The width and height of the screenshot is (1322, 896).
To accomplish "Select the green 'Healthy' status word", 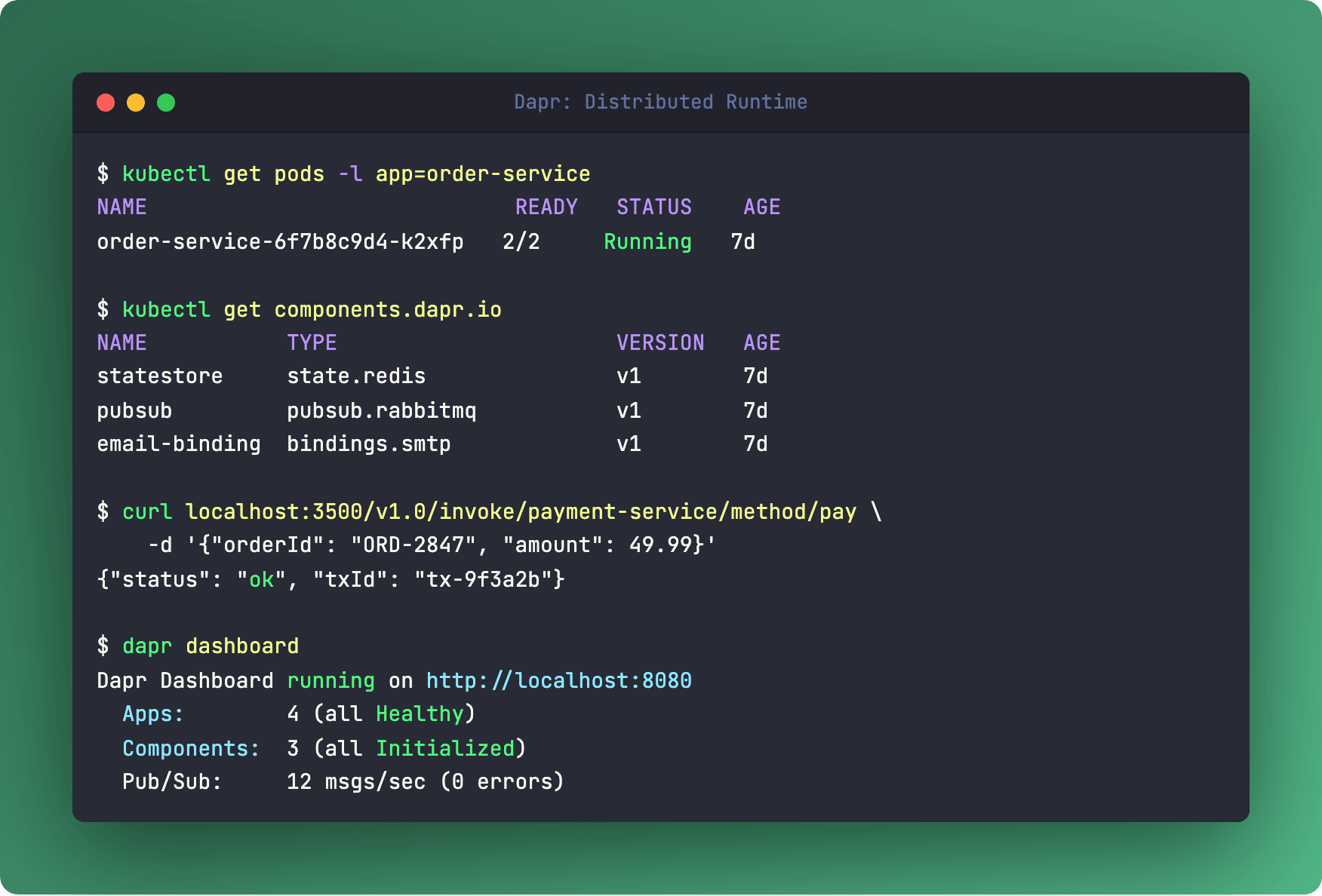I will (420, 713).
